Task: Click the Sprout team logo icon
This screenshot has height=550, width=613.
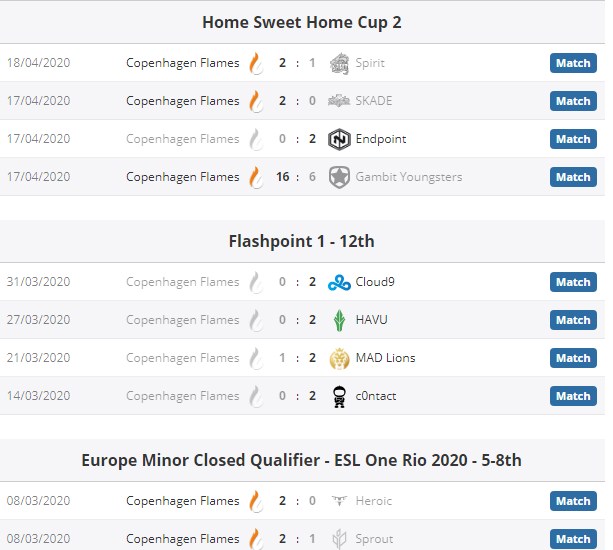Action: (x=340, y=539)
